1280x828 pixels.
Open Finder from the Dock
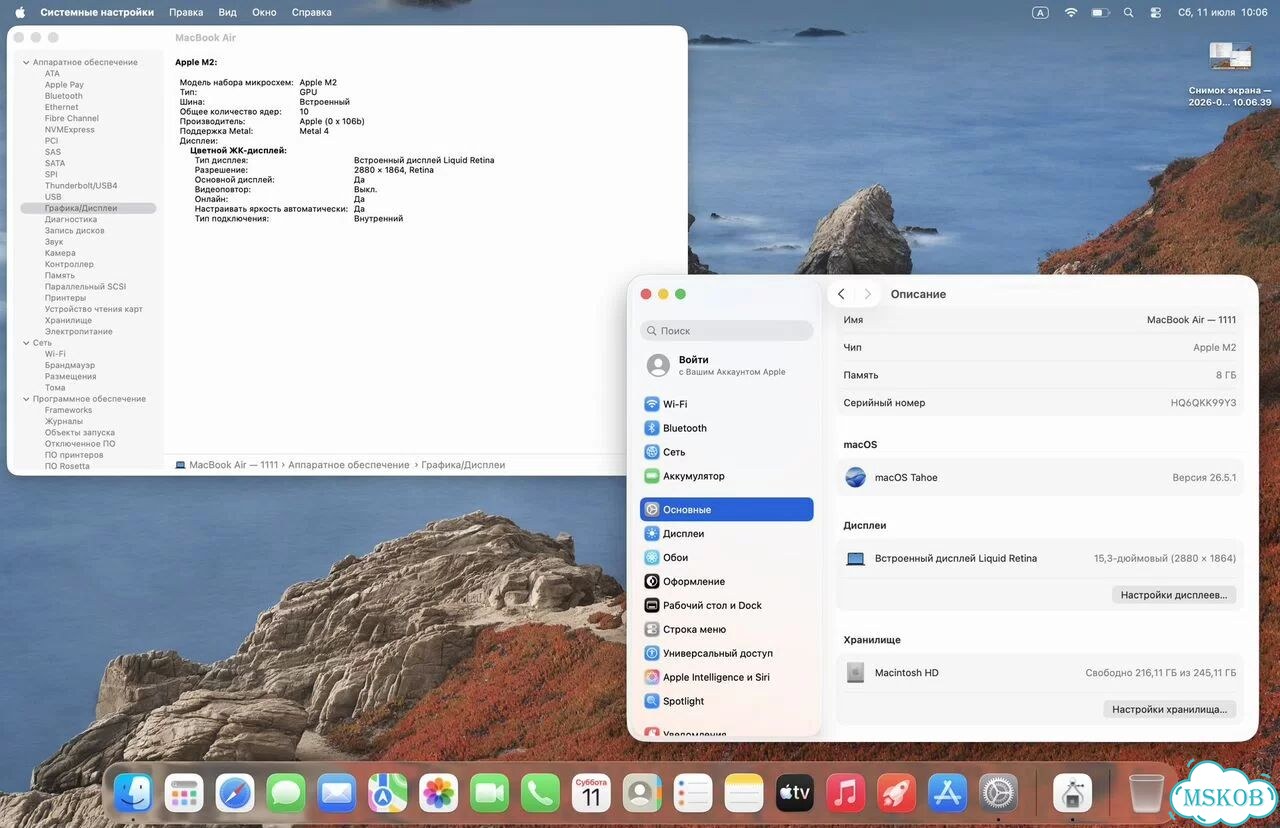coord(133,794)
